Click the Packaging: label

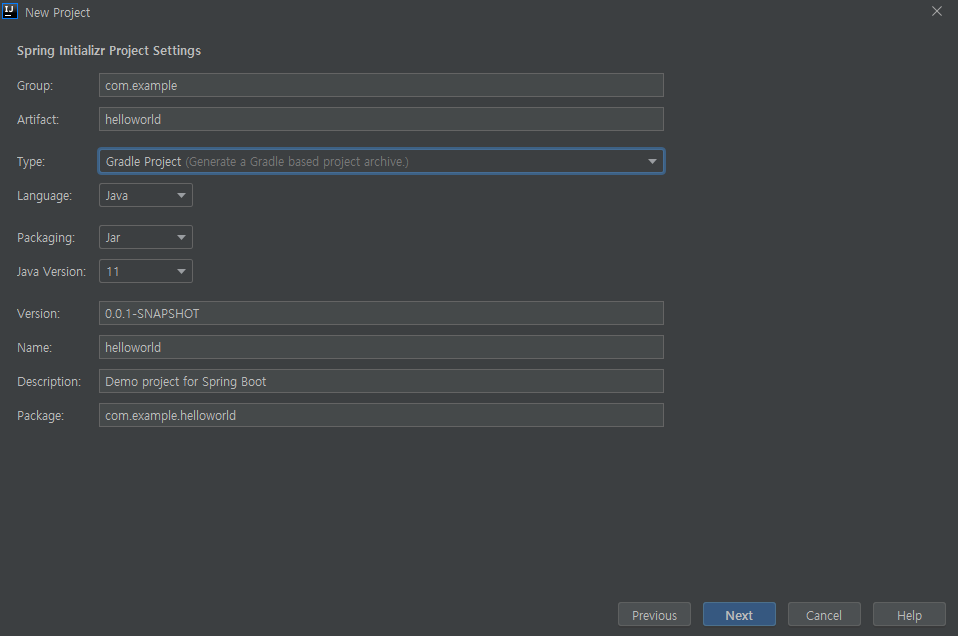pos(46,238)
